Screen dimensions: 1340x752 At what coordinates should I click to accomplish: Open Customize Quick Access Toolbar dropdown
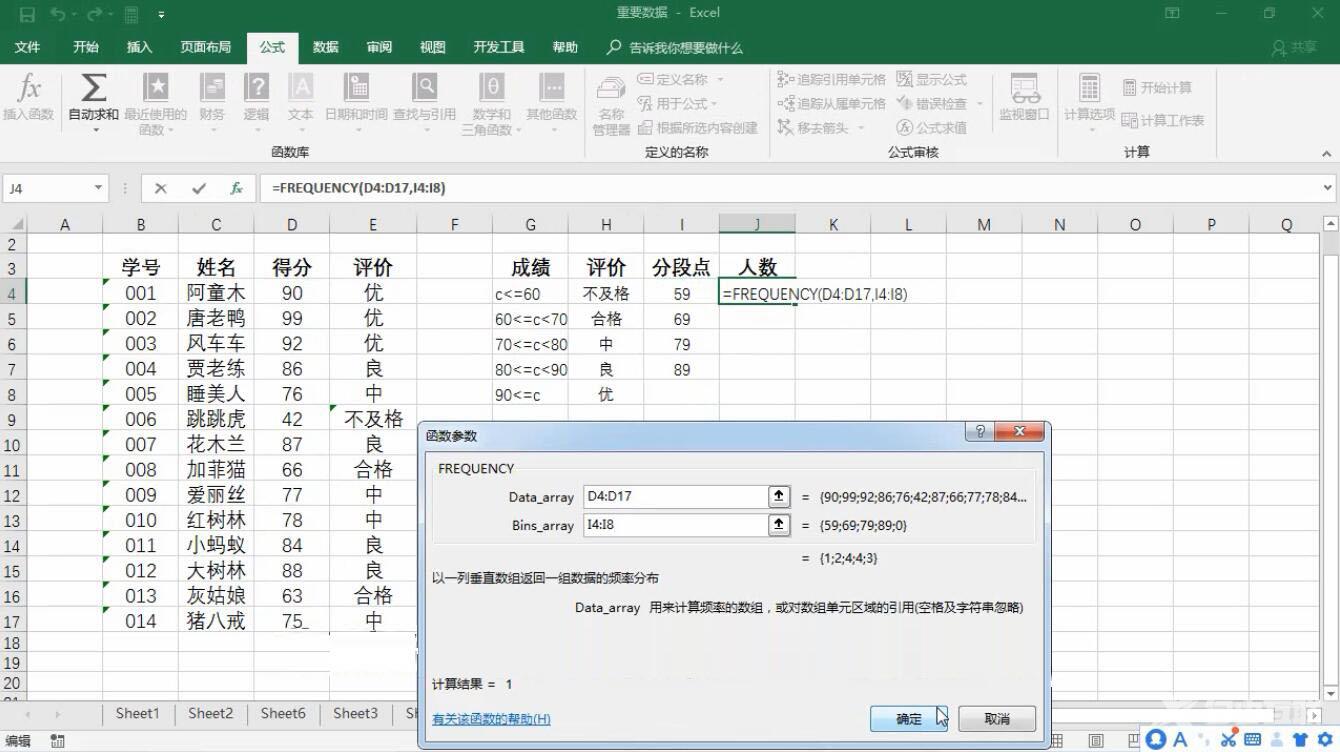[x=161, y=14]
